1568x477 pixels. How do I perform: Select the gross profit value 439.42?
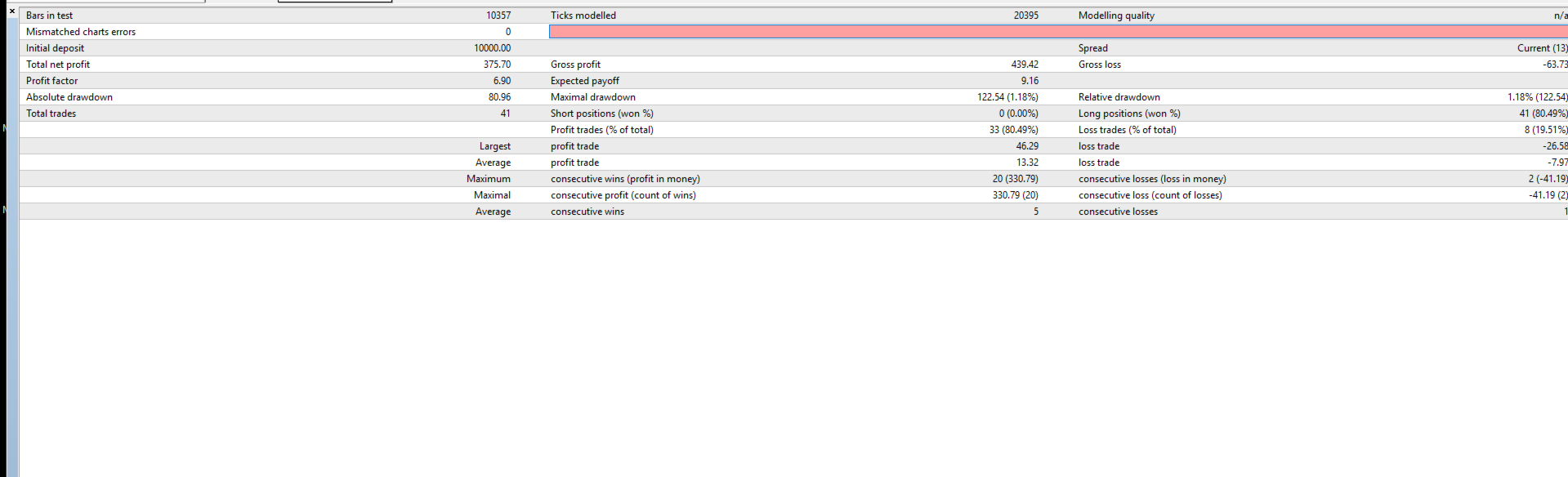click(x=1025, y=65)
